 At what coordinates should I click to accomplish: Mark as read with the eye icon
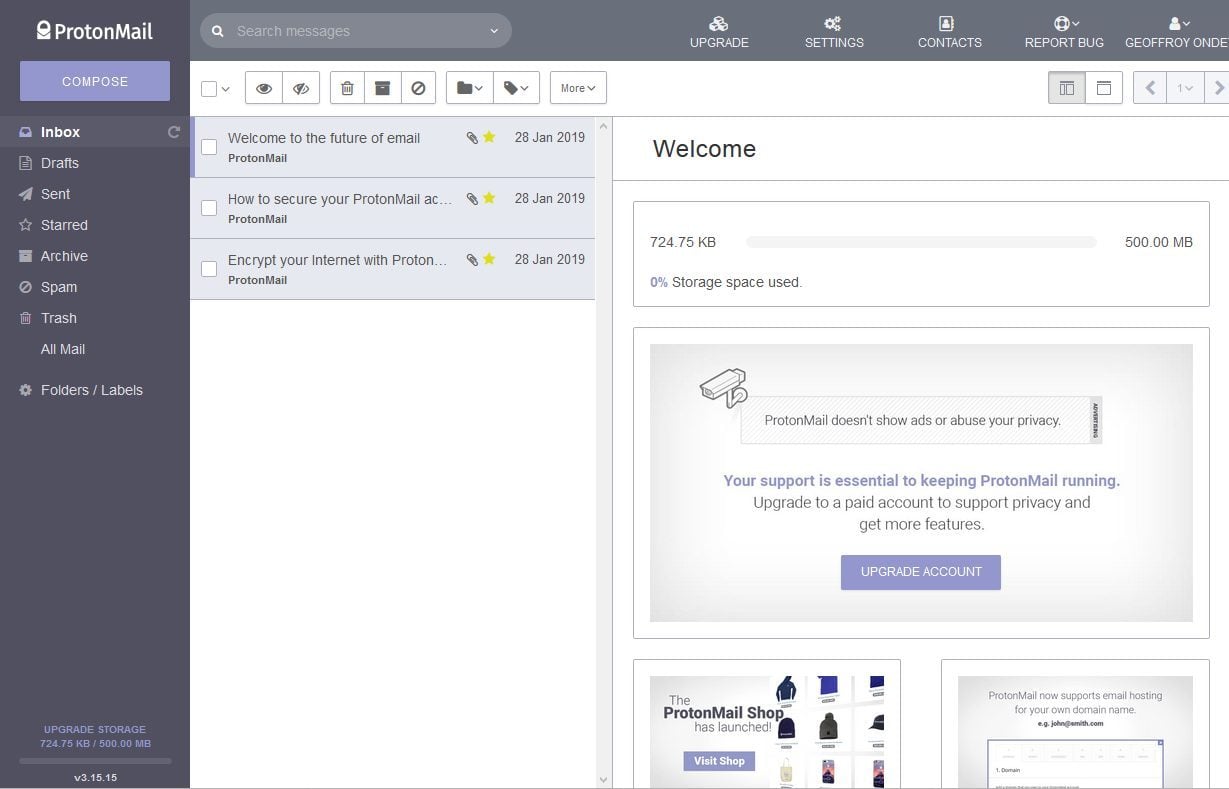(x=264, y=88)
